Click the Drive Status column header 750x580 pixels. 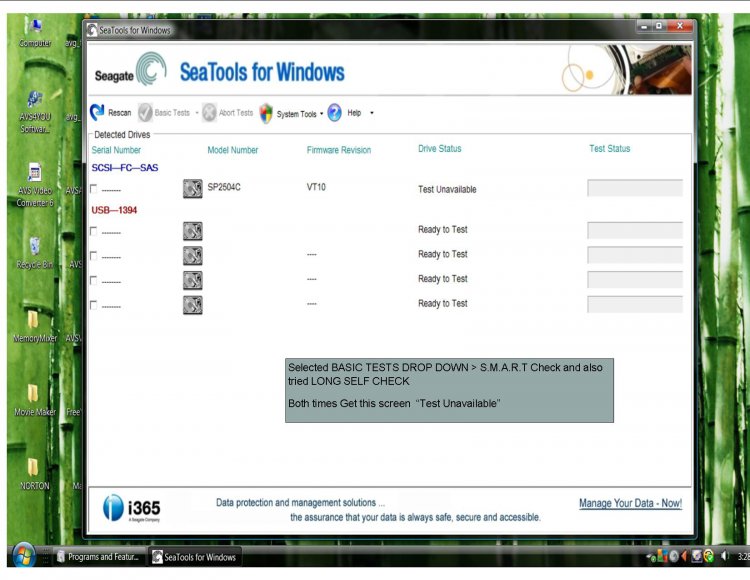coord(440,149)
